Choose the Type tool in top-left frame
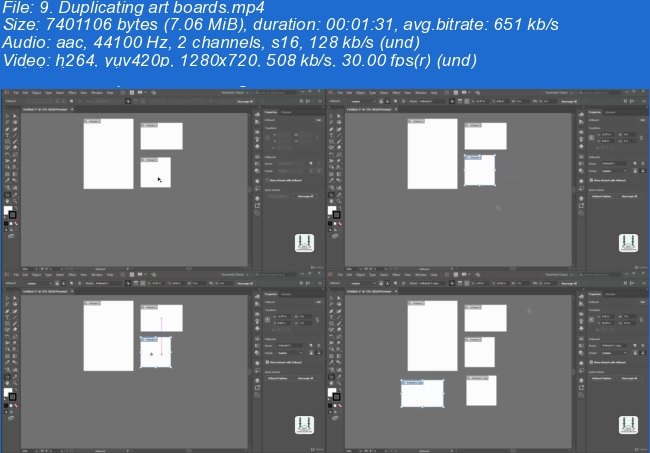Image resolution: width=650 pixels, height=453 pixels. (7, 135)
